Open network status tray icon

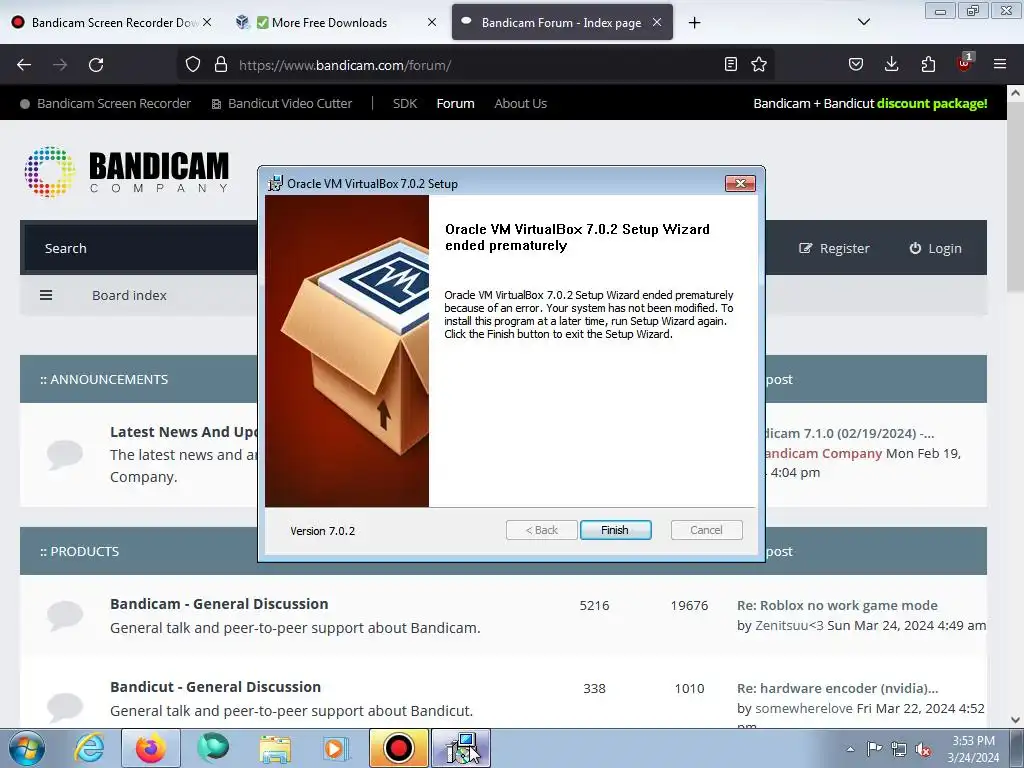click(899, 749)
